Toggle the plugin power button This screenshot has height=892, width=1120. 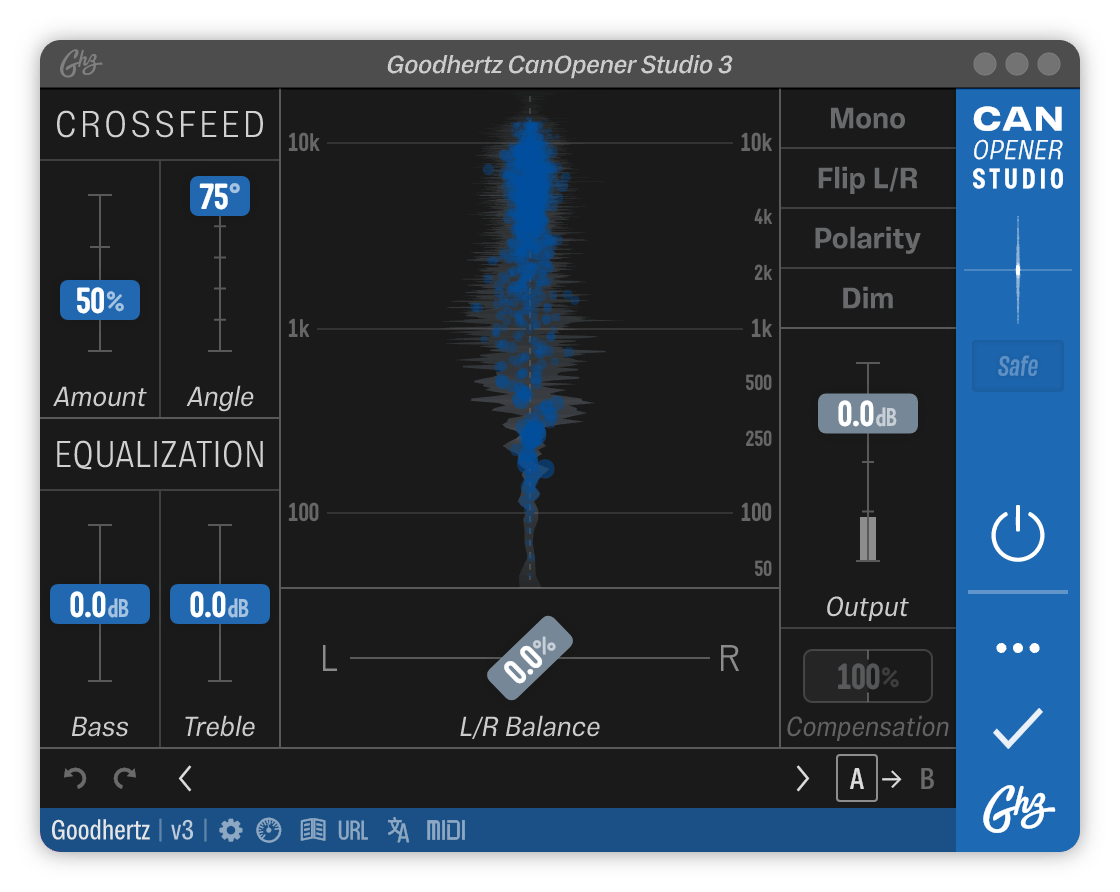click(x=1018, y=533)
